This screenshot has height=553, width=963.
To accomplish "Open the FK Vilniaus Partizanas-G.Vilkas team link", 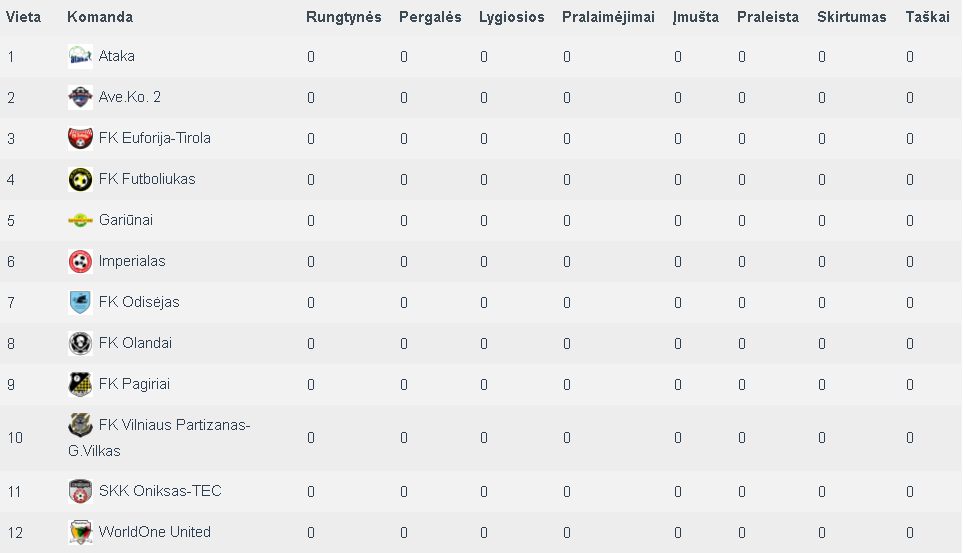I will (x=159, y=437).
